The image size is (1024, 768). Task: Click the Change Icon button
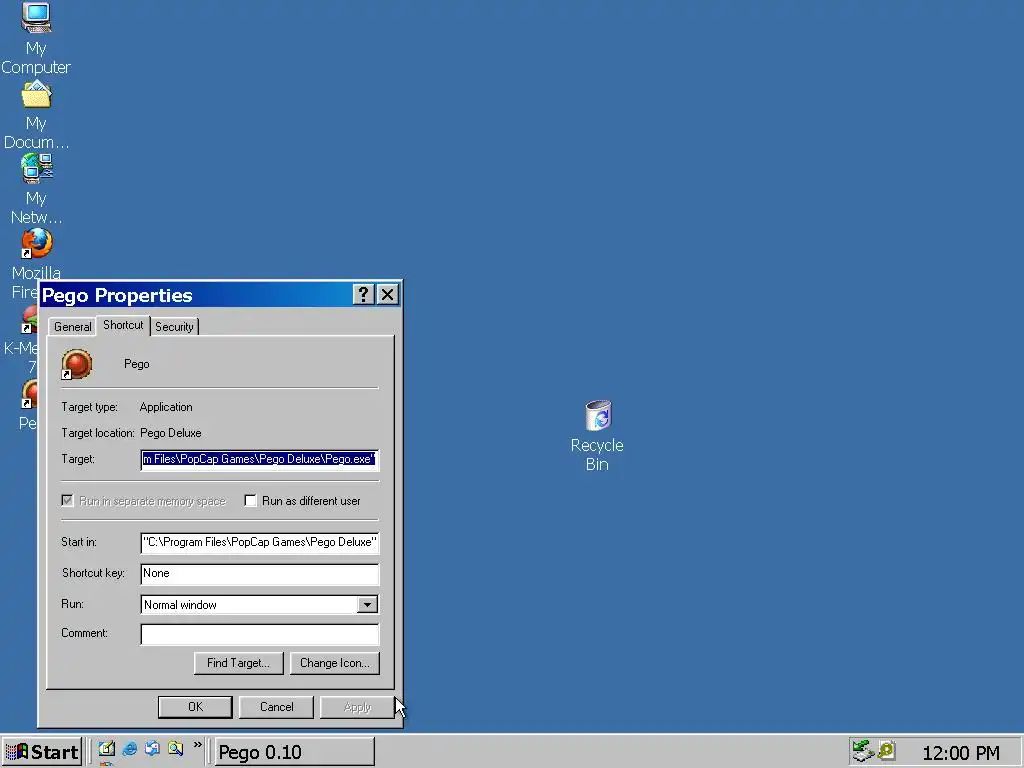[334, 663]
